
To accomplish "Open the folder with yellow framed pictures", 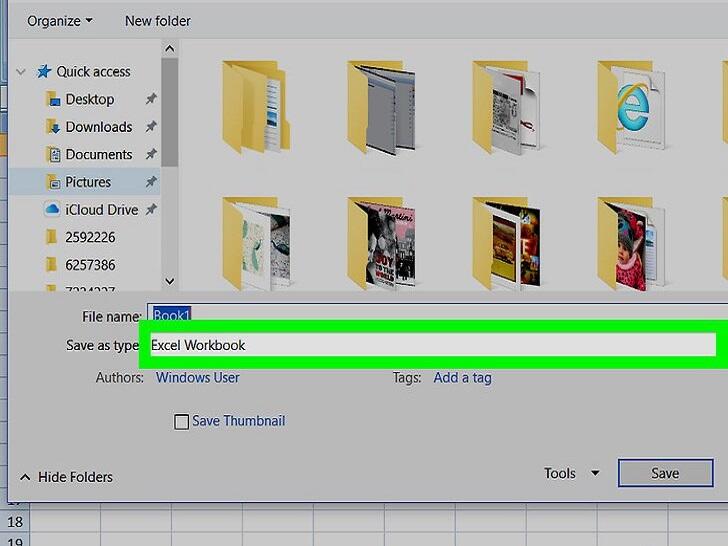I will click(x=506, y=244).
